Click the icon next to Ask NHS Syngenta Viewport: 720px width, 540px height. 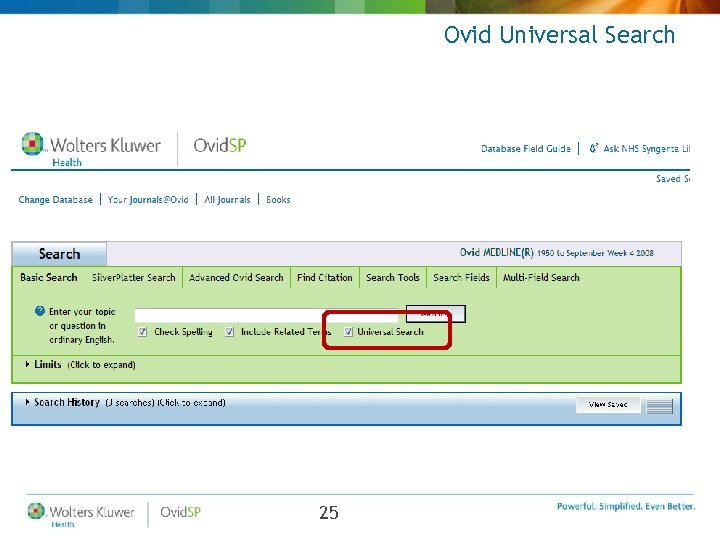594,148
